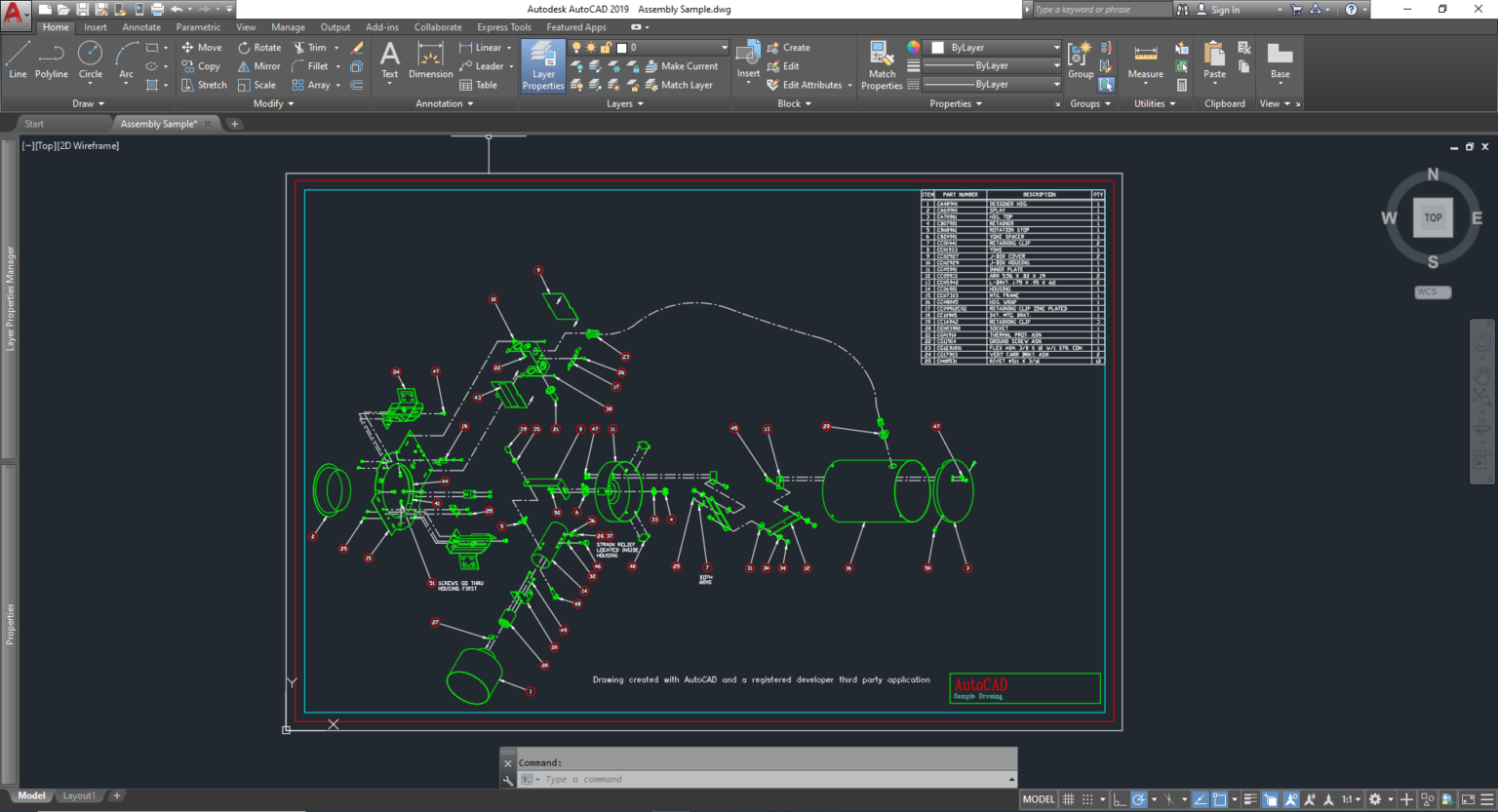
Task: Switch to Layout1 tab
Action: (x=79, y=795)
